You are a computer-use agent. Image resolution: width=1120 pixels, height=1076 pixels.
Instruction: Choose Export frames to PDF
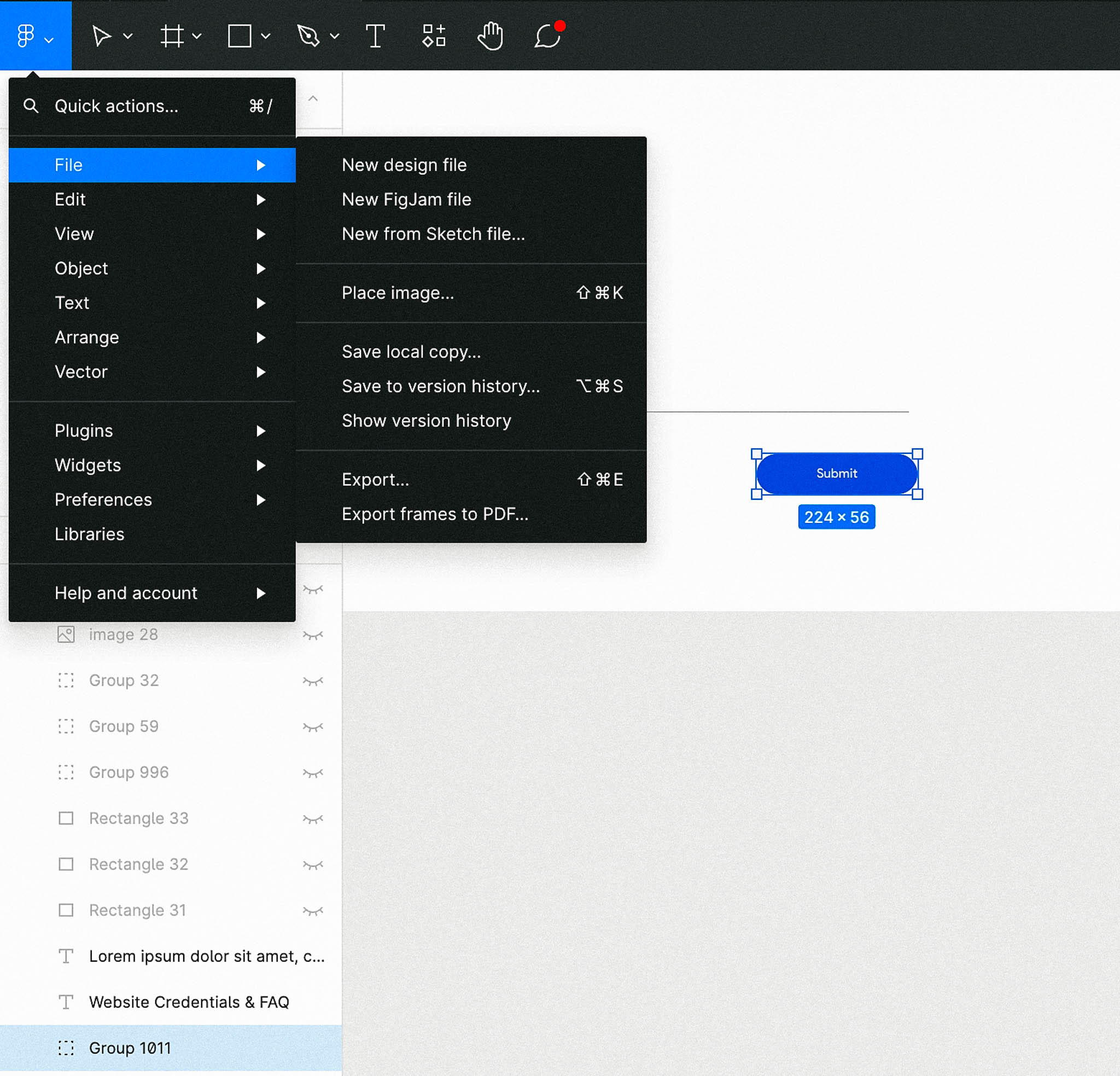pos(434,514)
